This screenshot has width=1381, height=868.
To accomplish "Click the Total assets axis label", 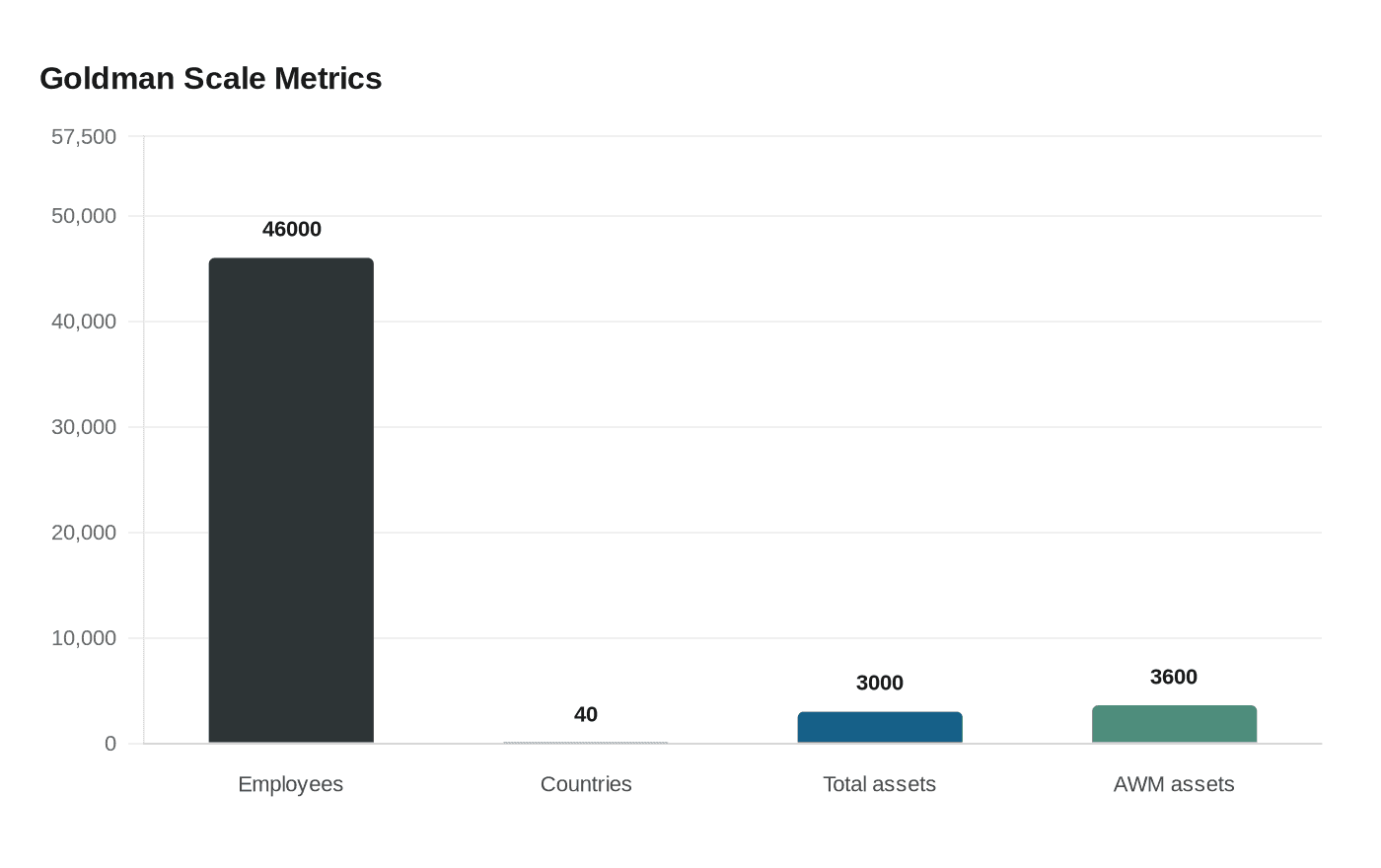I will [x=879, y=783].
